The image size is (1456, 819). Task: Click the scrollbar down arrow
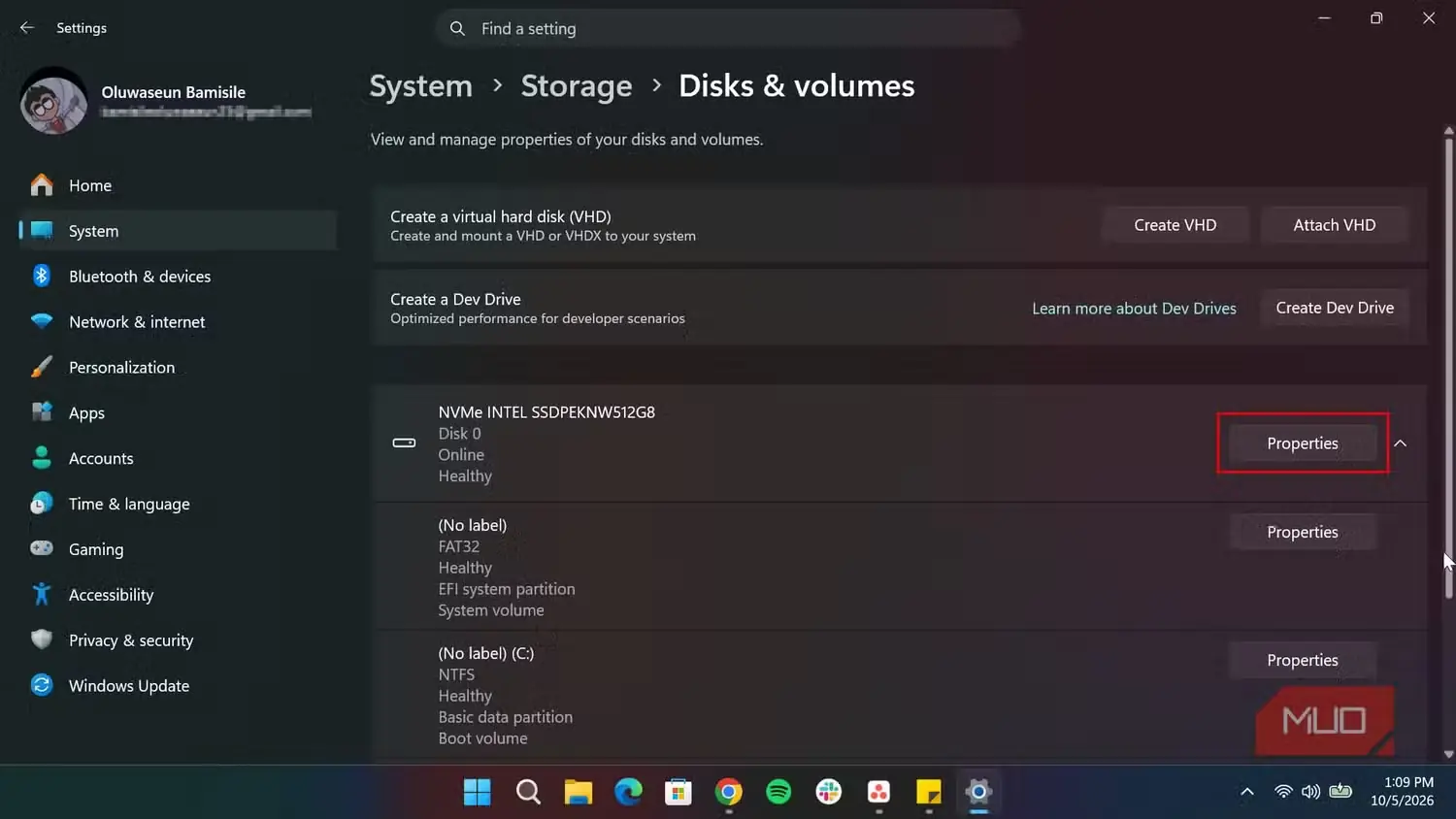coord(1448,754)
